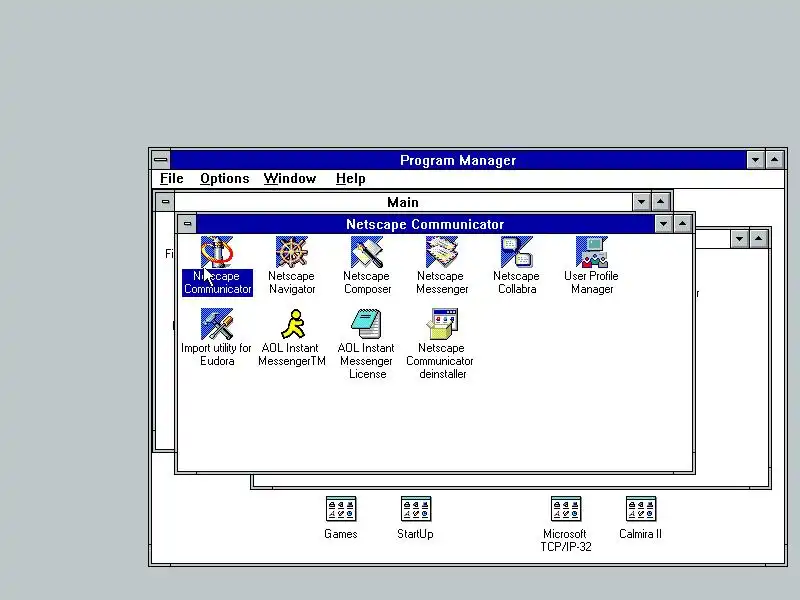Maximize the Netscape Communicator group window
Image resolution: width=800 pixels, height=600 pixels.
click(683, 223)
